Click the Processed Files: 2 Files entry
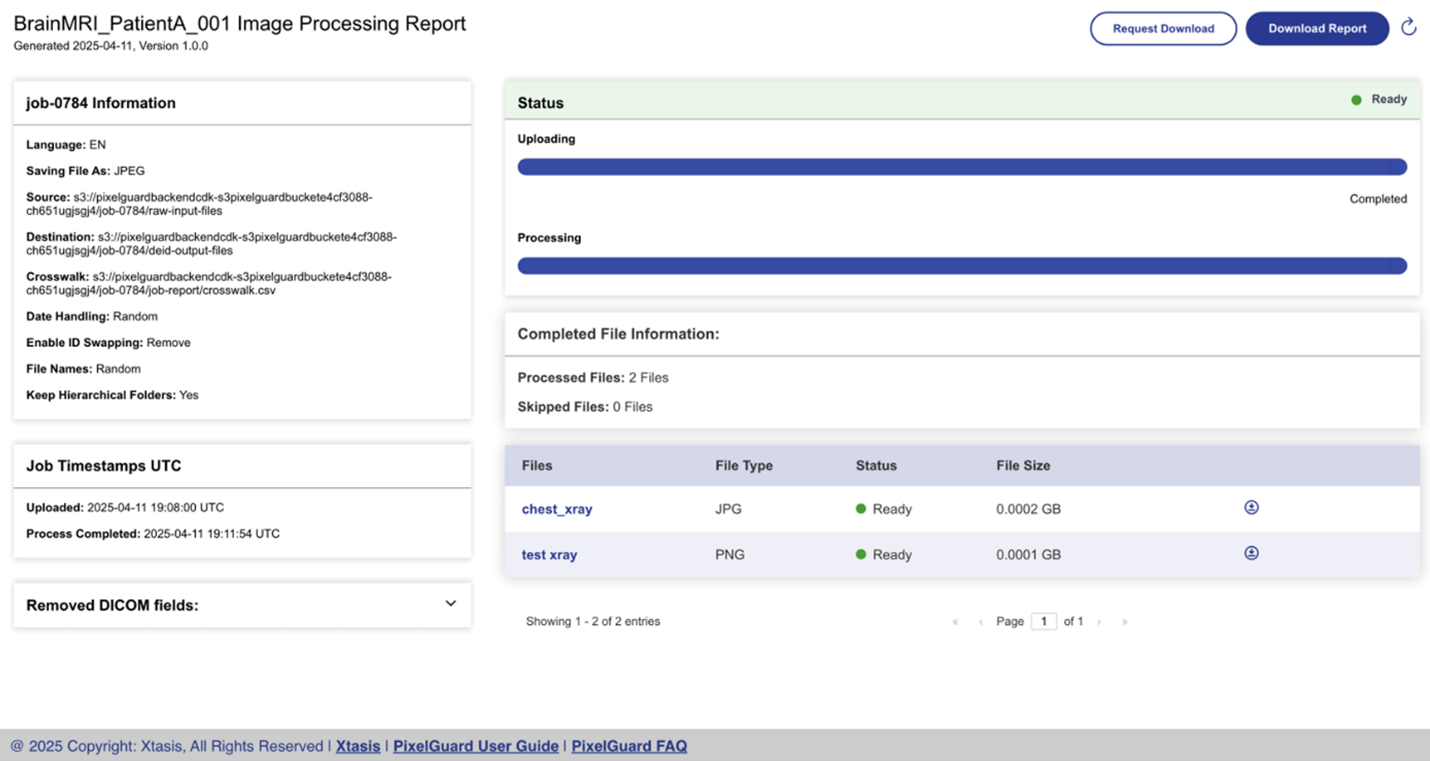 [593, 378]
